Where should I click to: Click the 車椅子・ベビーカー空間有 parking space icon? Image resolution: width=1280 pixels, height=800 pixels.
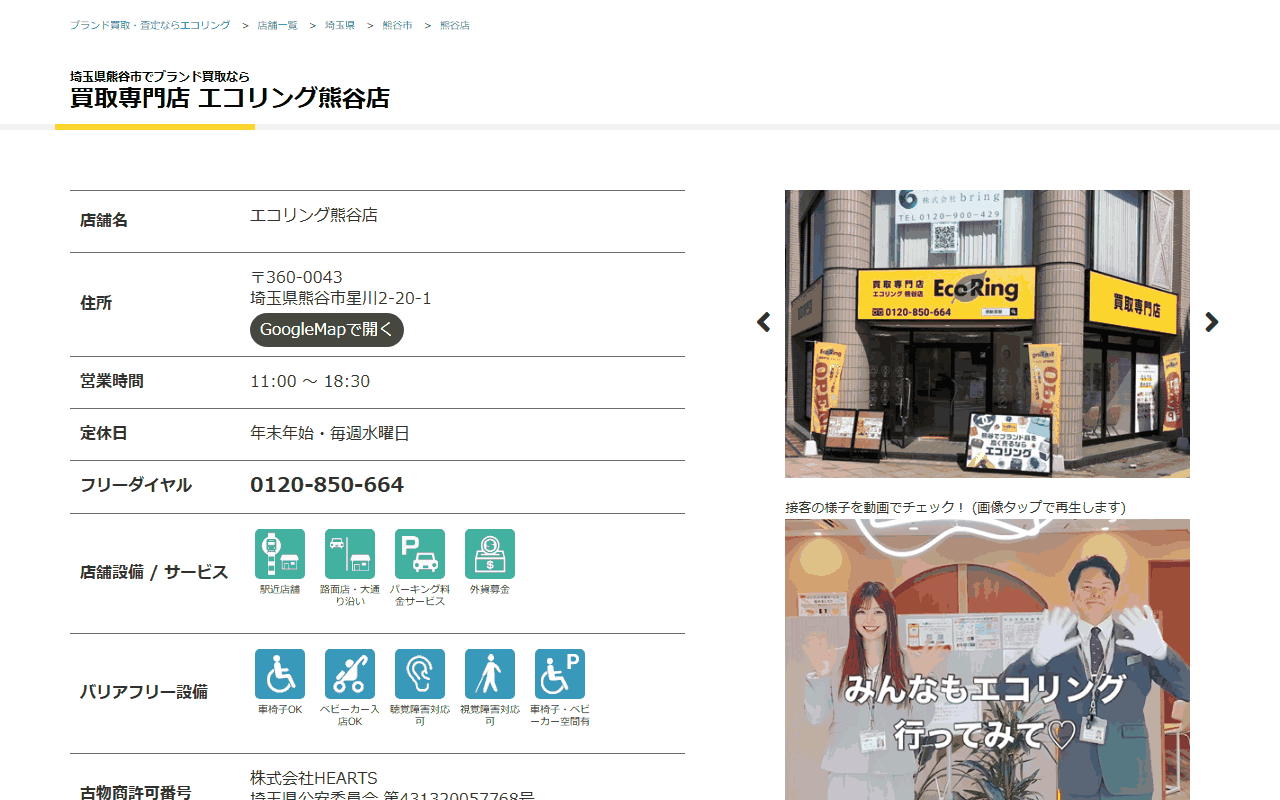(x=560, y=674)
